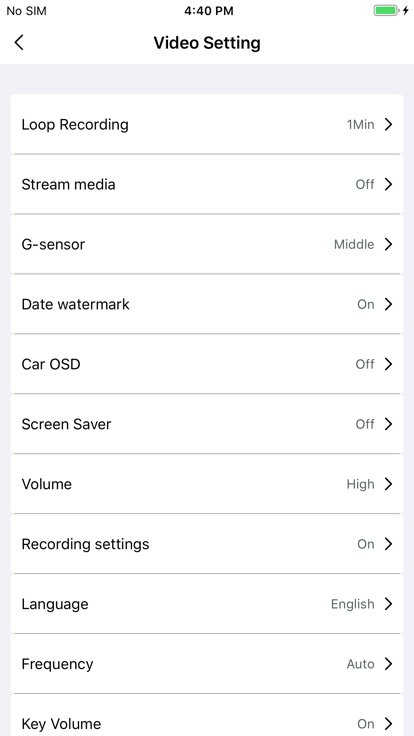Open the Volume setting row
This screenshot has height=736, width=414.
coord(207,484)
